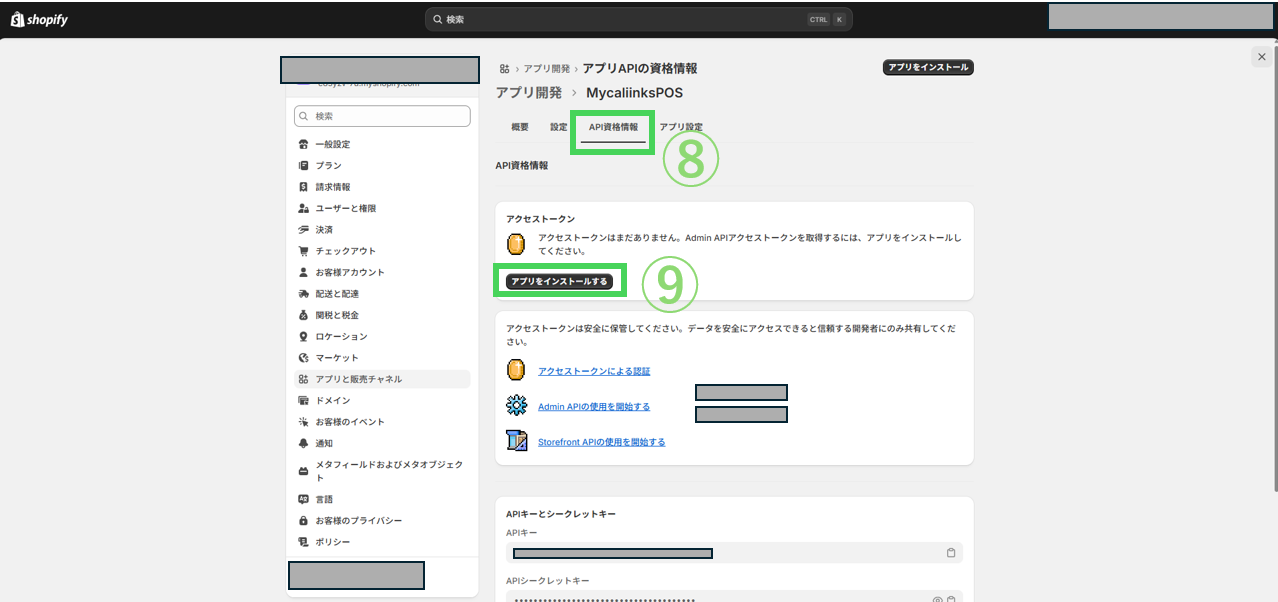Click the Shopify logo in top bar
This screenshot has height=602, width=1278.
pyautogui.click(x=40, y=19)
